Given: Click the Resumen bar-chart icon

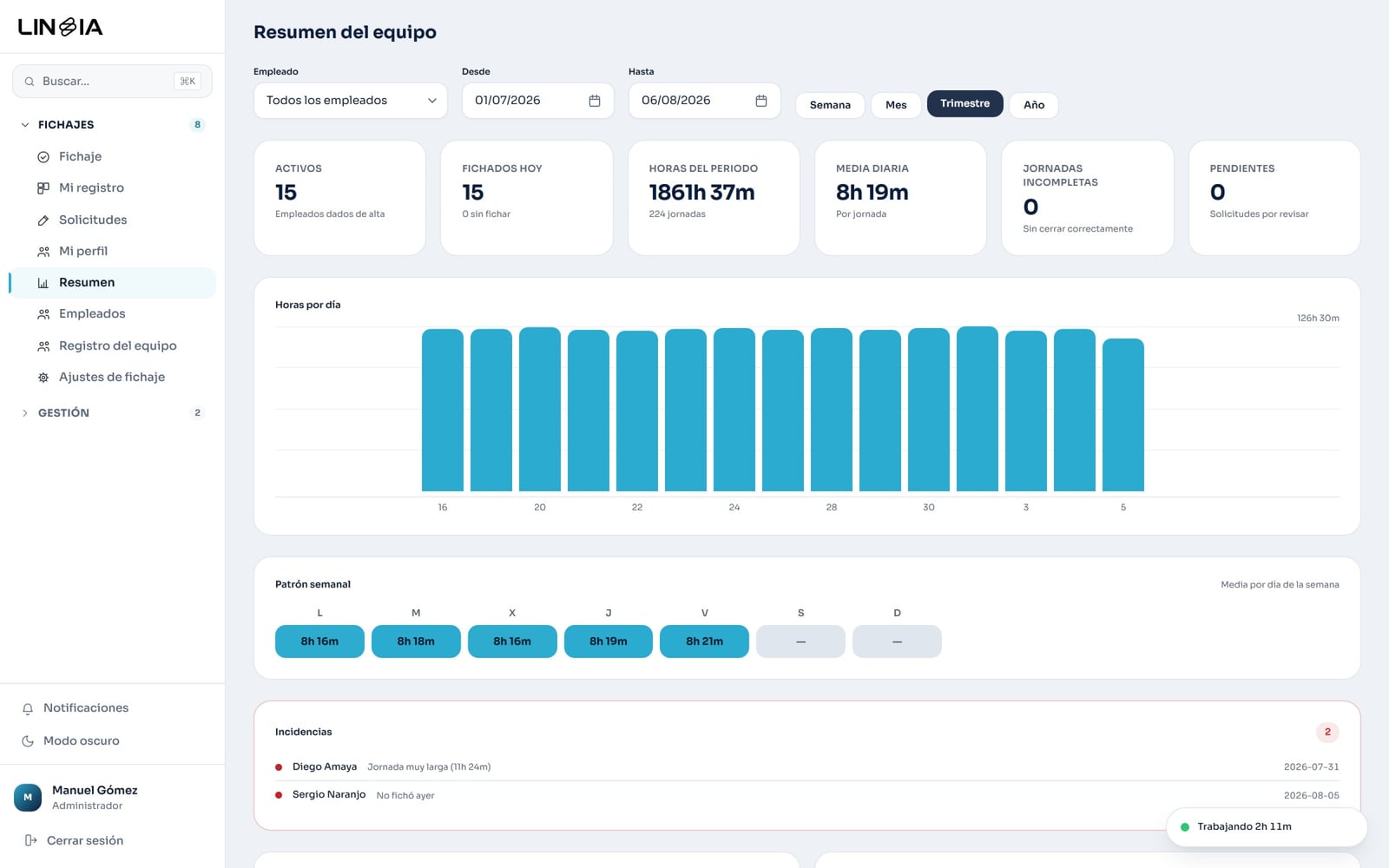Looking at the screenshot, I should tap(43, 283).
